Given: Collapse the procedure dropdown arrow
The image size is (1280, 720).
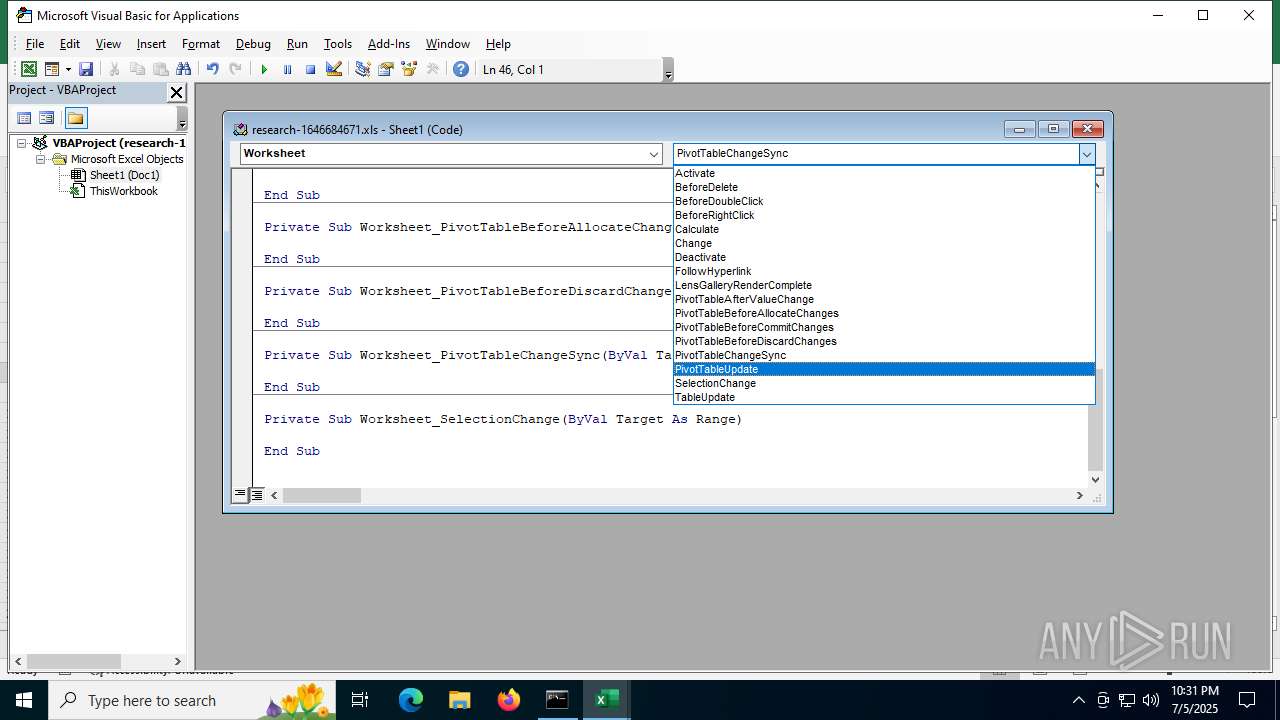Looking at the screenshot, I should coord(1086,154).
